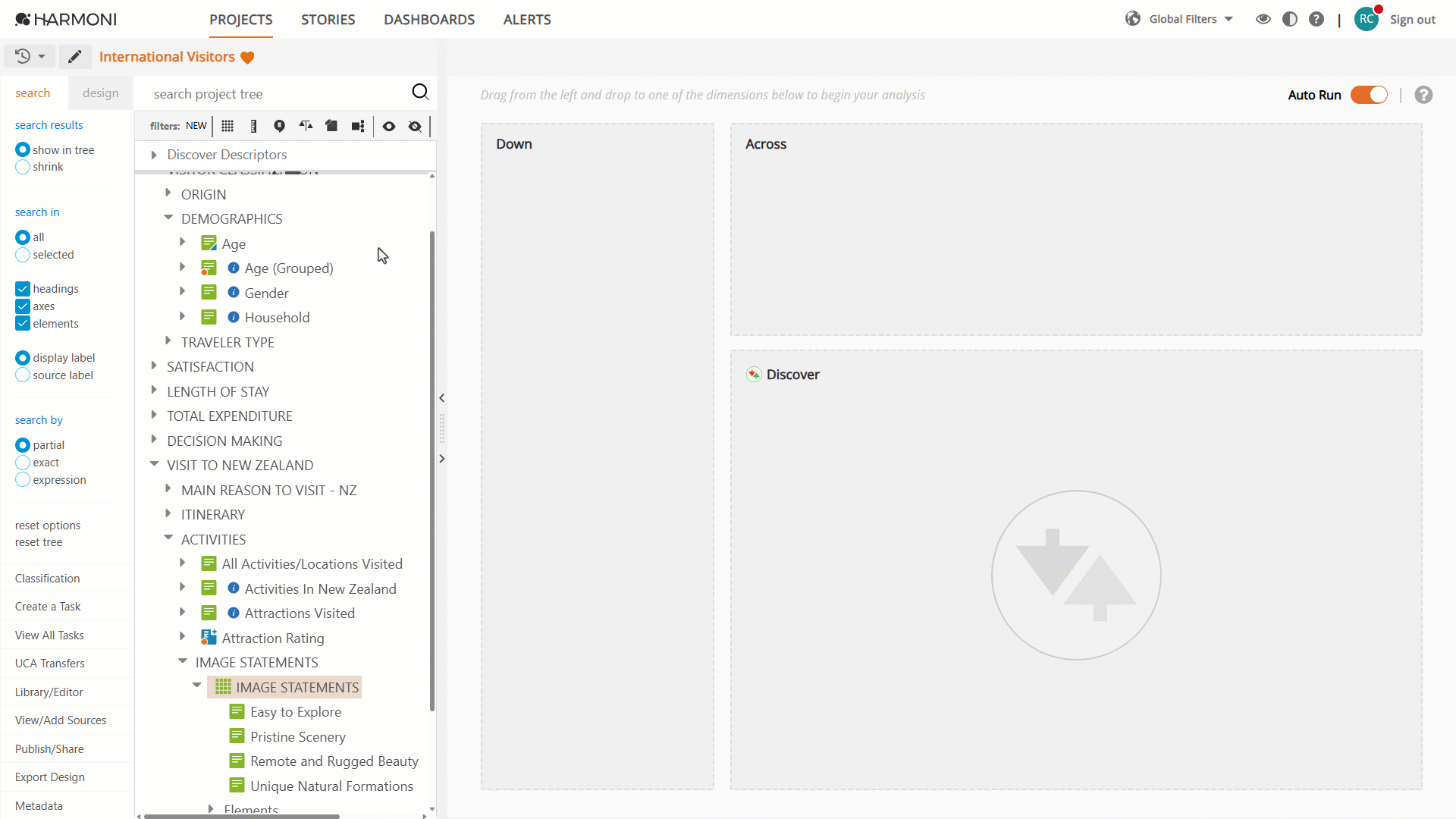Click the speech bubble filter icon

279,126
